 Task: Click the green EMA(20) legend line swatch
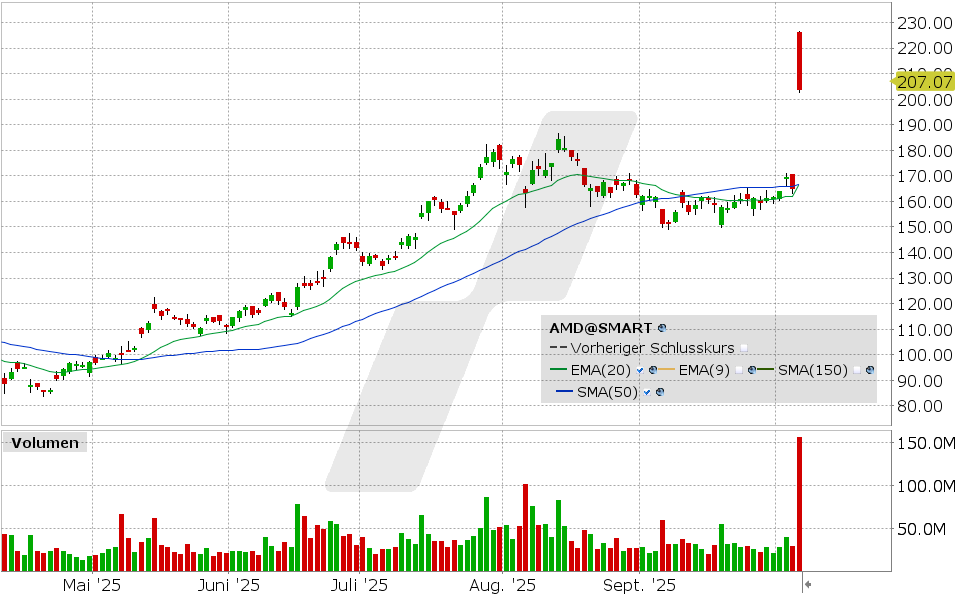pos(558,370)
